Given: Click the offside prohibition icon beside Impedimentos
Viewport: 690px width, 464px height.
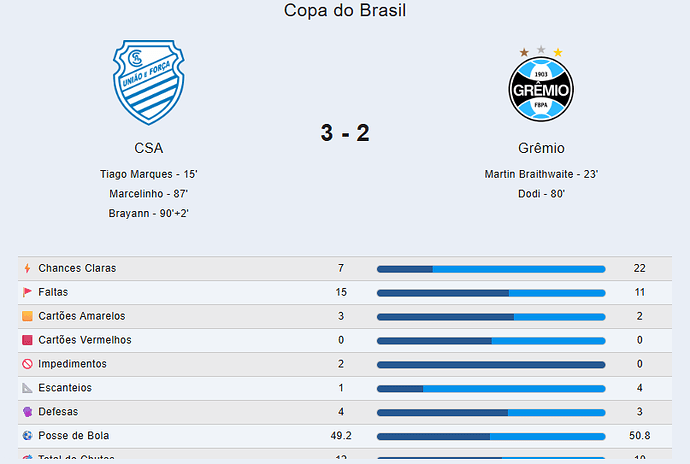Looking at the screenshot, I should pos(27,364).
